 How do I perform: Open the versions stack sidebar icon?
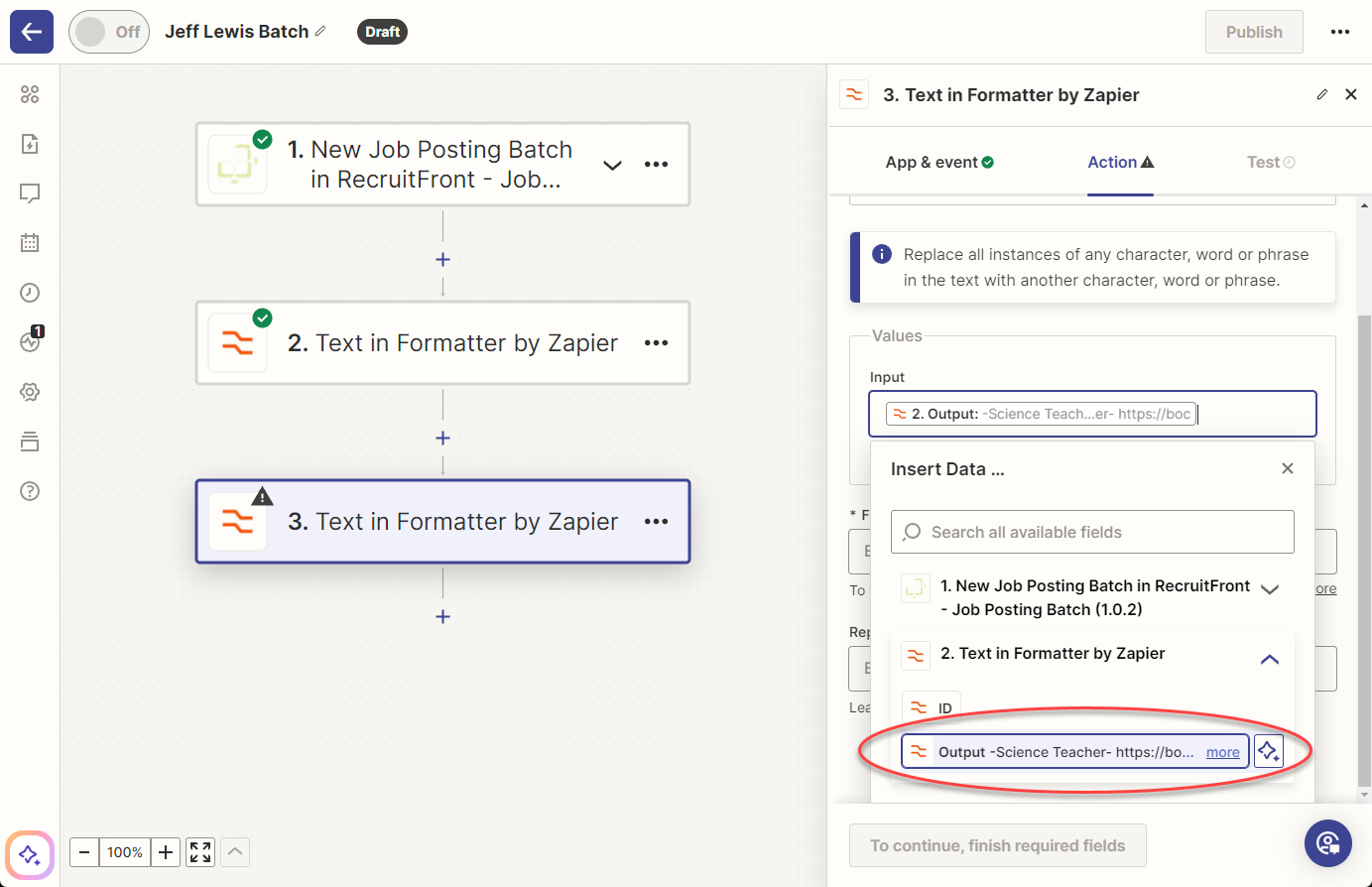pos(30,442)
